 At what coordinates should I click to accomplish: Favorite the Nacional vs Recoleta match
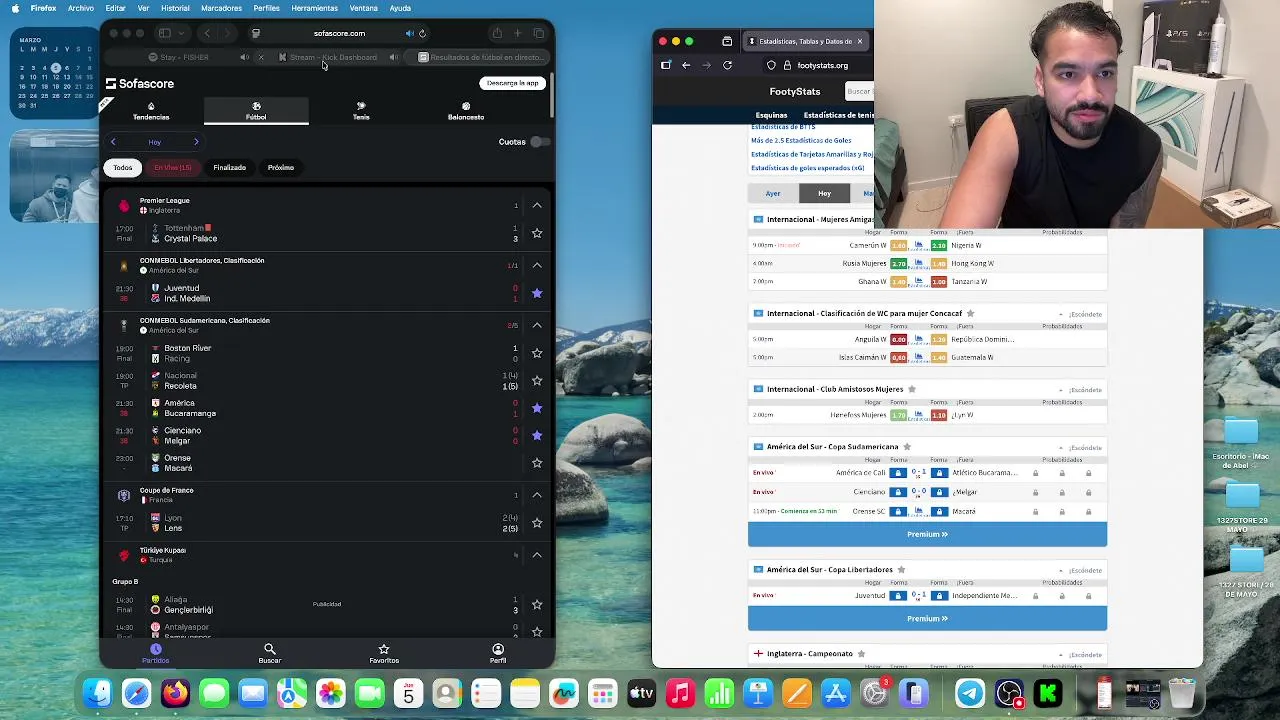click(537, 380)
